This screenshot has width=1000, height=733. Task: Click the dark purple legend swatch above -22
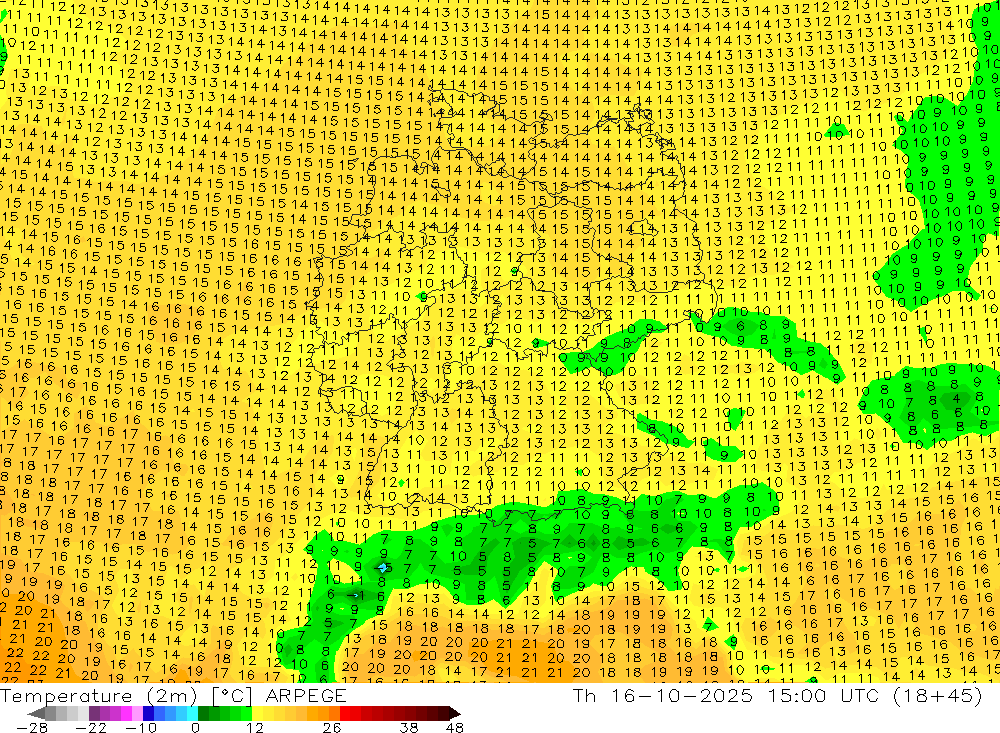click(94, 714)
